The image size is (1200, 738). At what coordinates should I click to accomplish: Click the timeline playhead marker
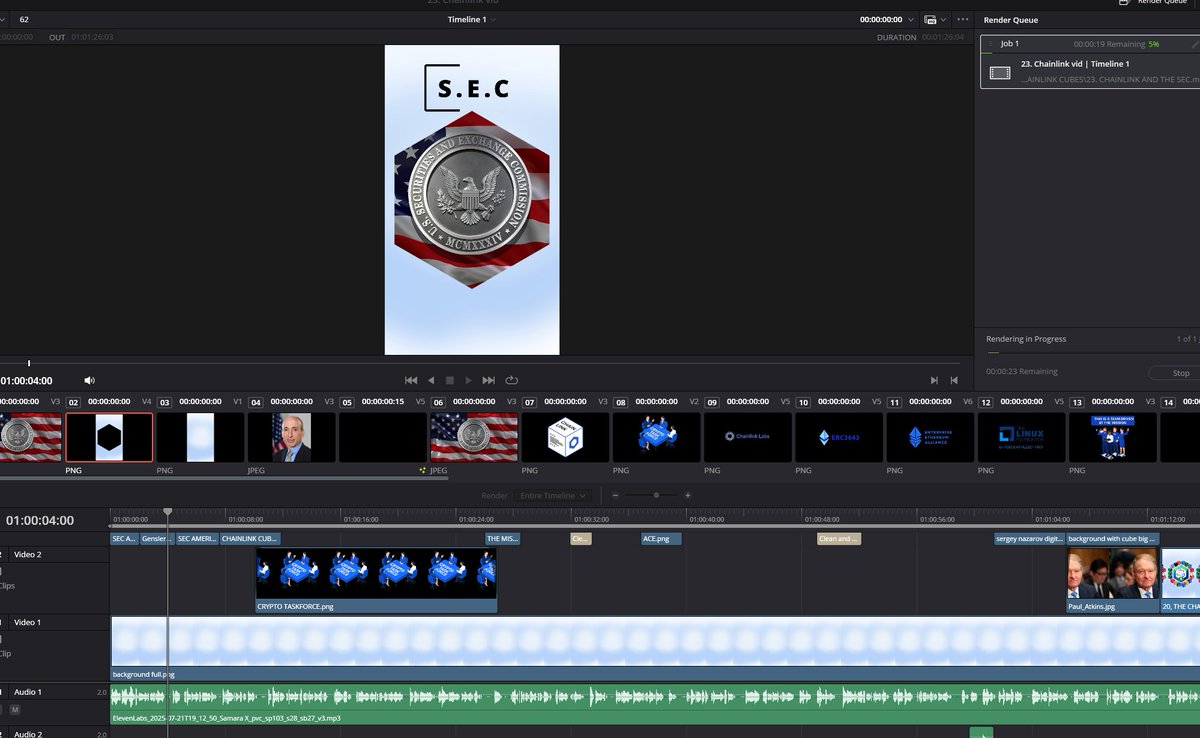click(x=168, y=512)
